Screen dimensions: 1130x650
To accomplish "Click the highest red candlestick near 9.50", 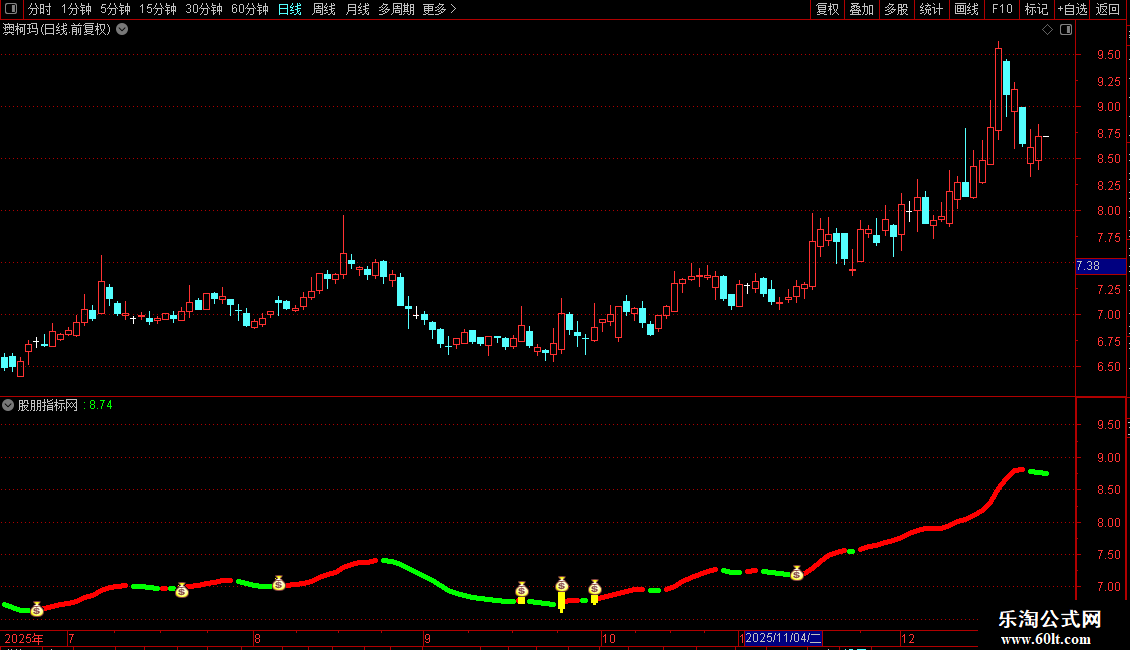I will point(998,90).
